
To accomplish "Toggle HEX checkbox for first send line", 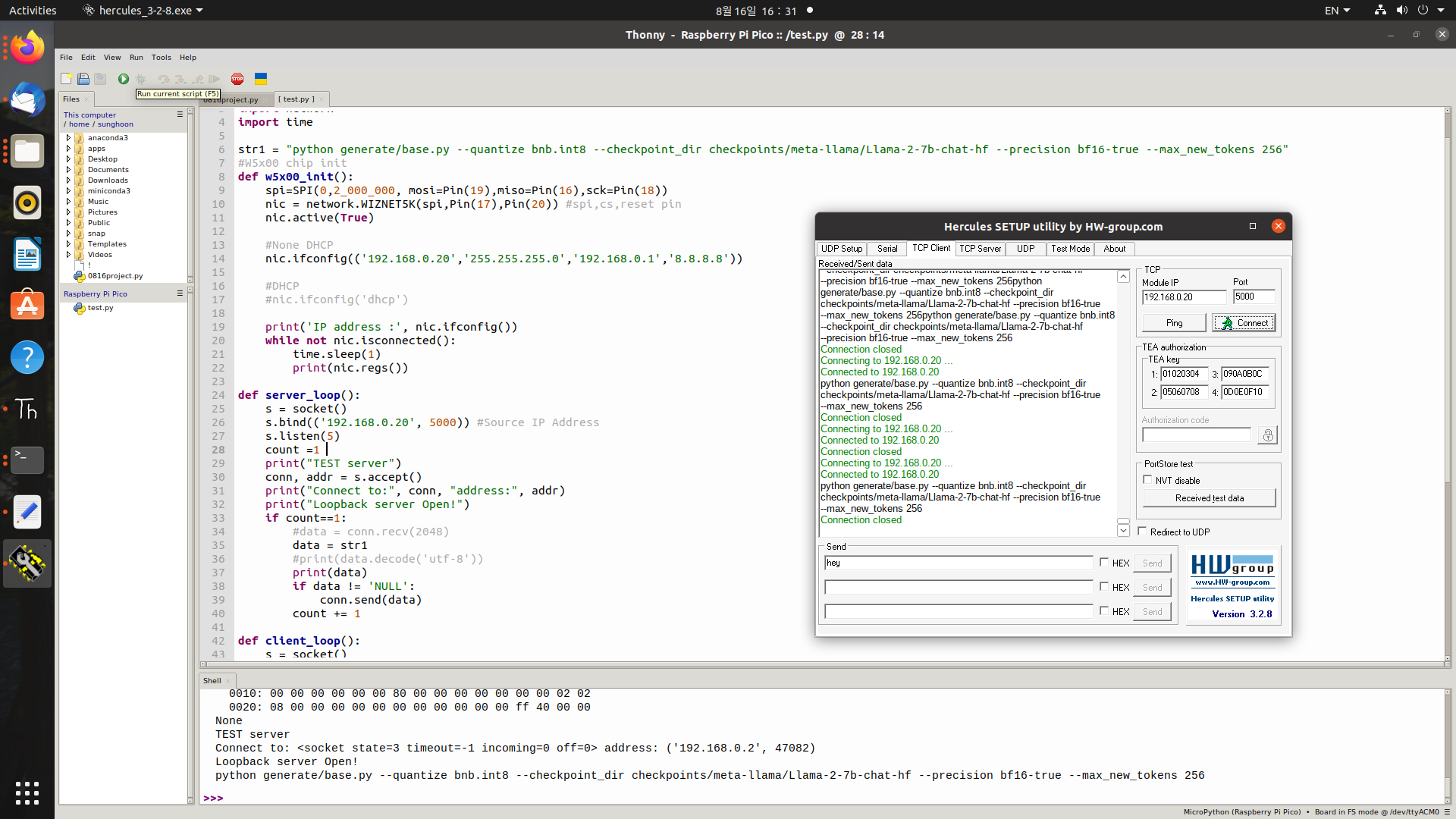I will 1104,562.
